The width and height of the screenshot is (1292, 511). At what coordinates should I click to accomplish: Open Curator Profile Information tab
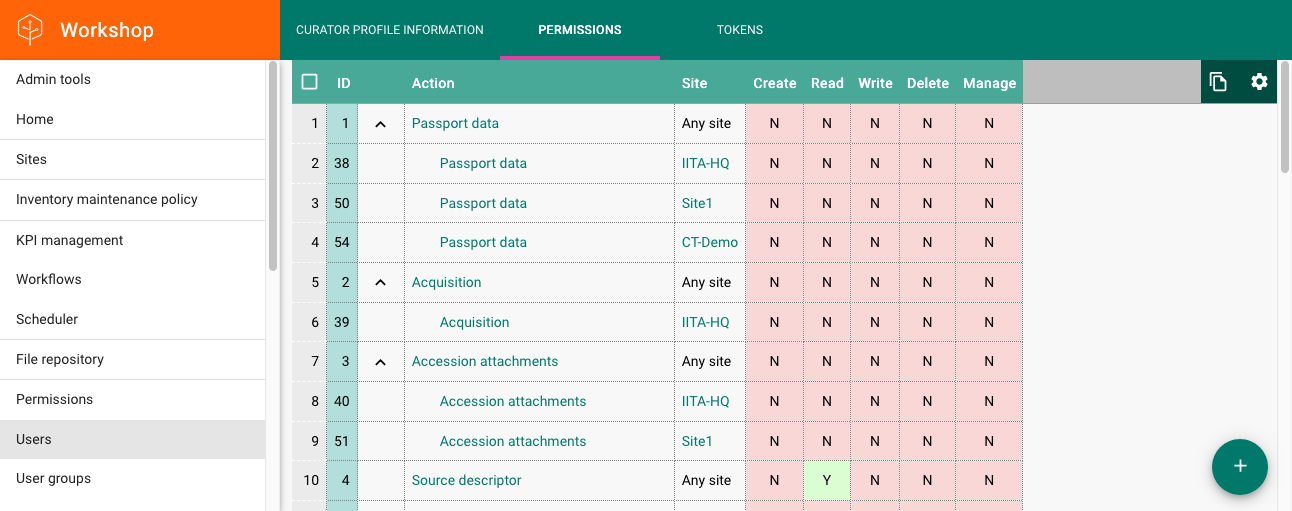[390, 30]
